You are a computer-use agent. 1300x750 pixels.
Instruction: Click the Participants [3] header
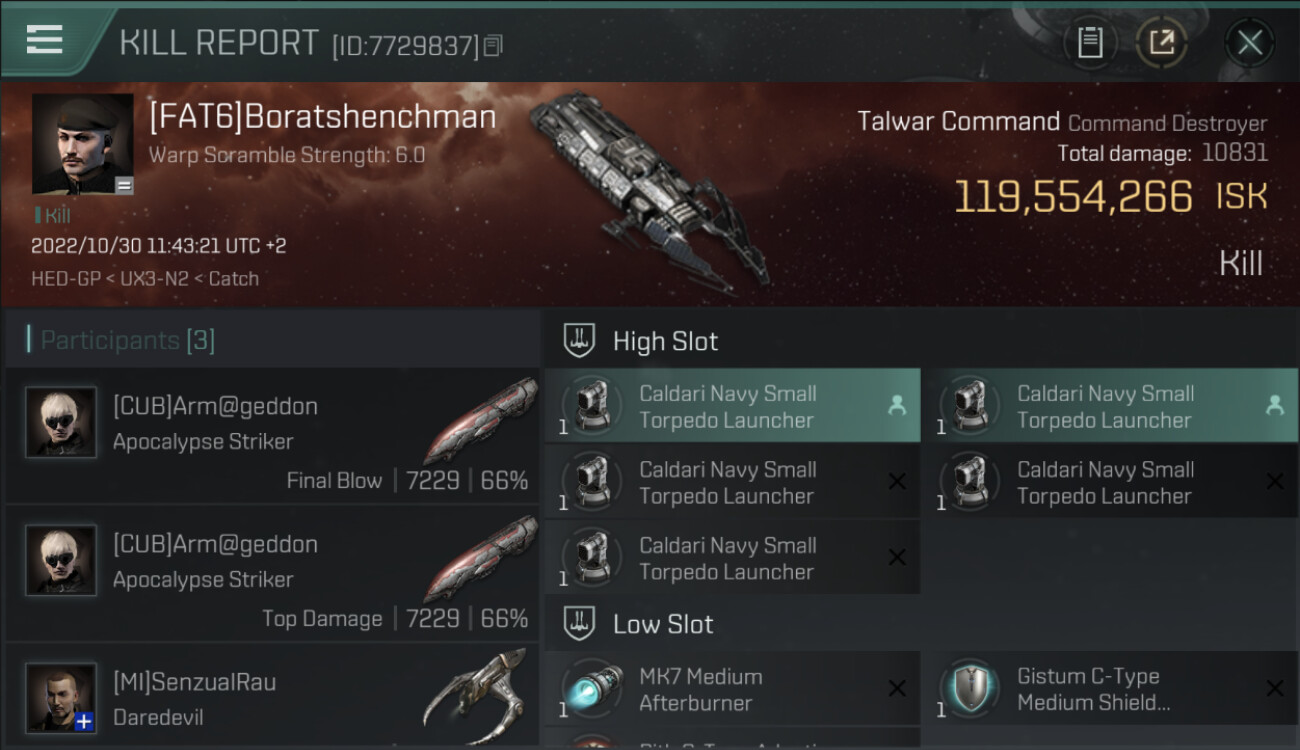[127, 340]
